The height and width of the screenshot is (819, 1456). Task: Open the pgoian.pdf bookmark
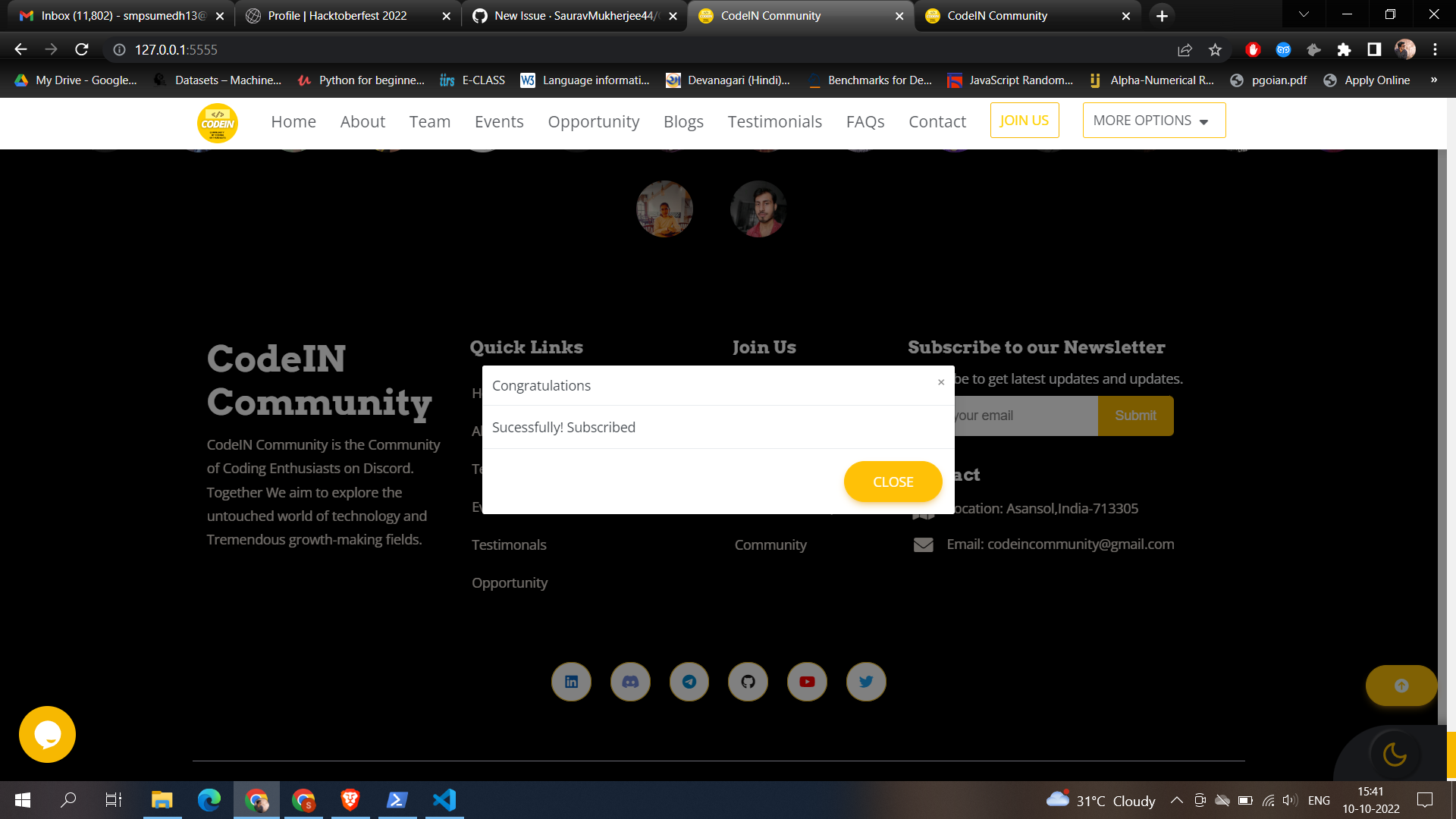(1269, 80)
